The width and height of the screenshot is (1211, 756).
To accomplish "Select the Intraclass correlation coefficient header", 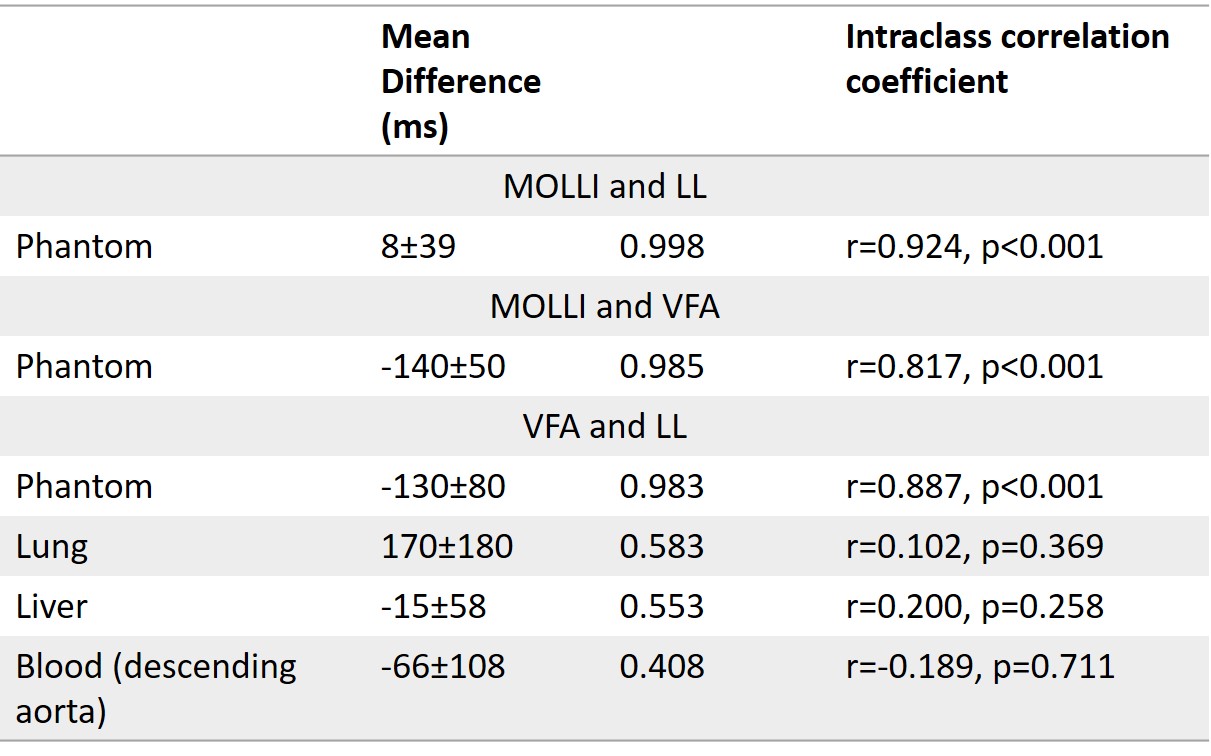I will click(1006, 59).
